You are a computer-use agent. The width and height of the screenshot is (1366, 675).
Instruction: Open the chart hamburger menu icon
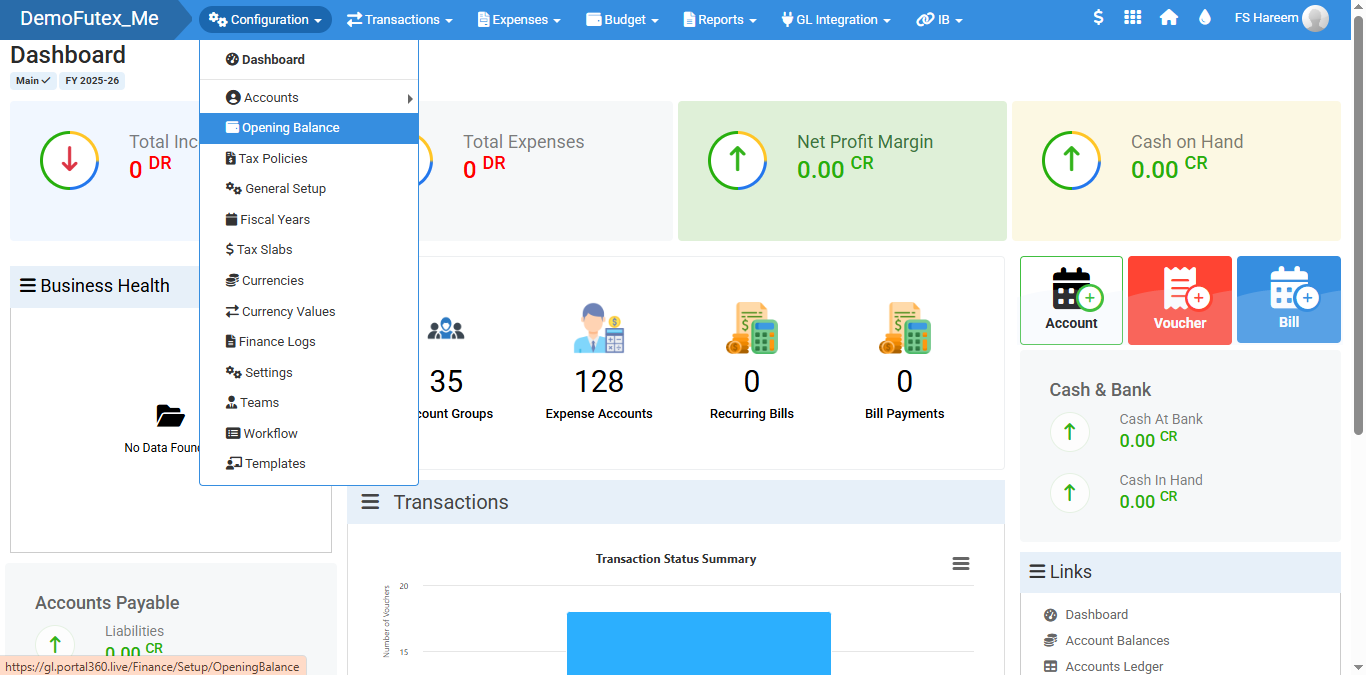click(961, 564)
